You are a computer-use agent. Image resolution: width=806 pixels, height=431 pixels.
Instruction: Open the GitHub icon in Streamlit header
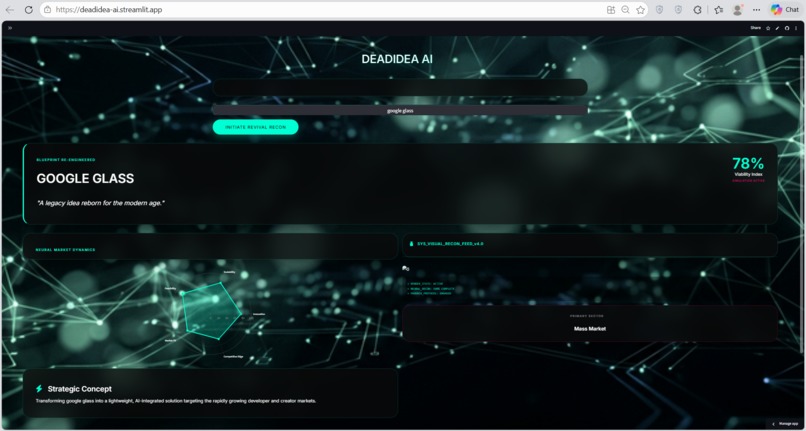pyautogui.click(x=786, y=28)
